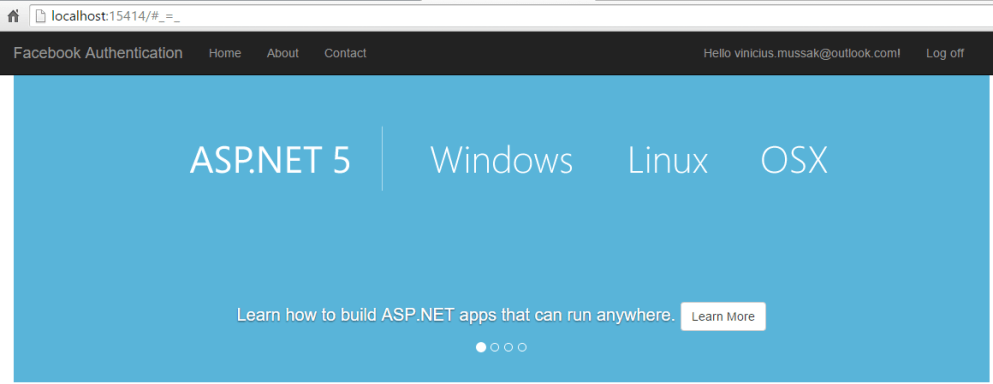Show the third carousel slide indicator
Image resolution: width=993 pixels, height=384 pixels.
[x=509, y=347]
